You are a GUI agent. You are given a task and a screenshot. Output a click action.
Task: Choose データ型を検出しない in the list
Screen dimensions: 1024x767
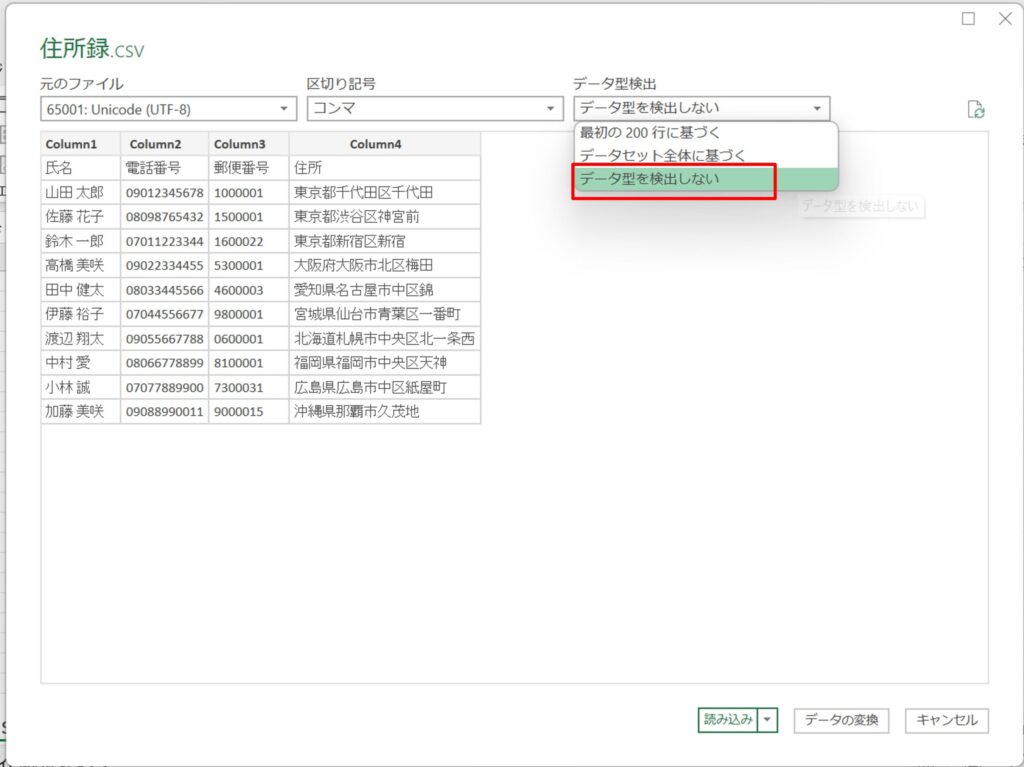705,178
